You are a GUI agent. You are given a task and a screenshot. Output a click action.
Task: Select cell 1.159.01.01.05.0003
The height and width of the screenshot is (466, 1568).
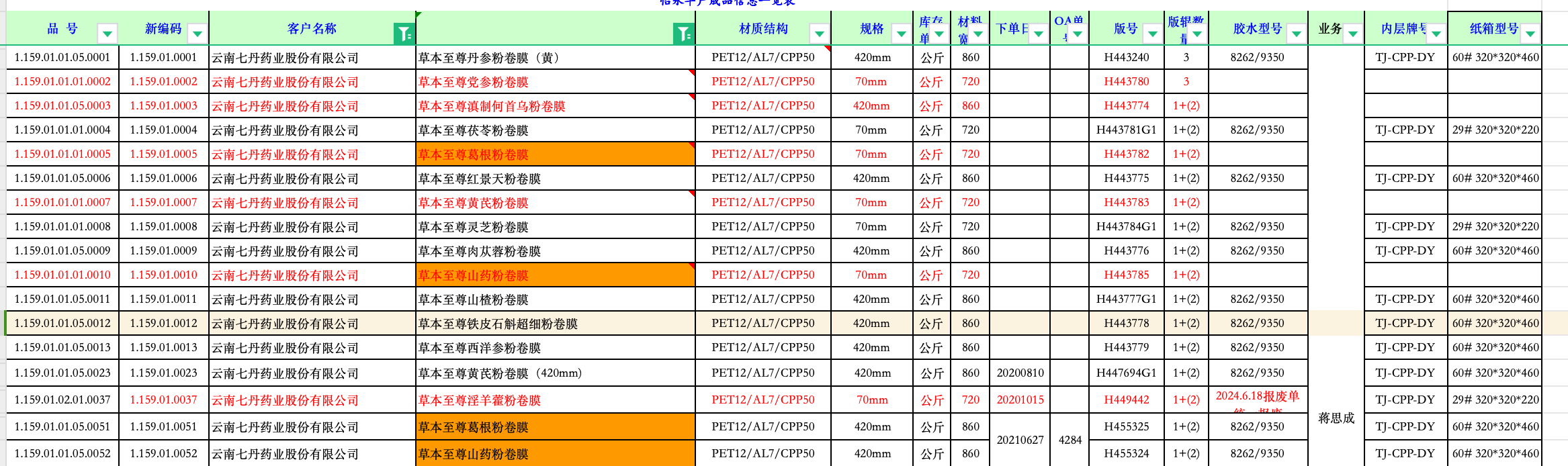(x=62, y=106)
